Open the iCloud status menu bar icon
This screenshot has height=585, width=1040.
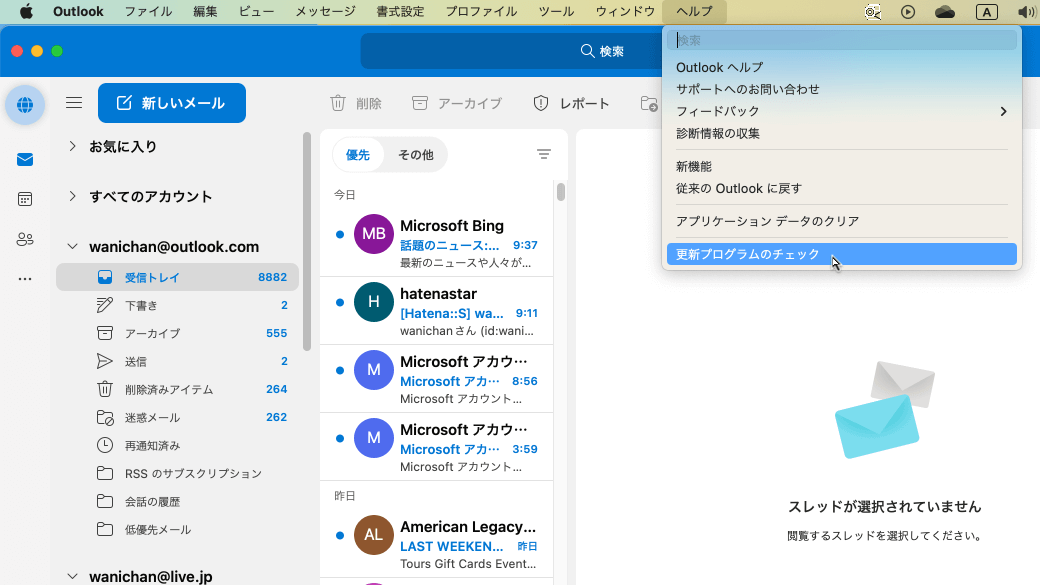click(x=945, y=12)
